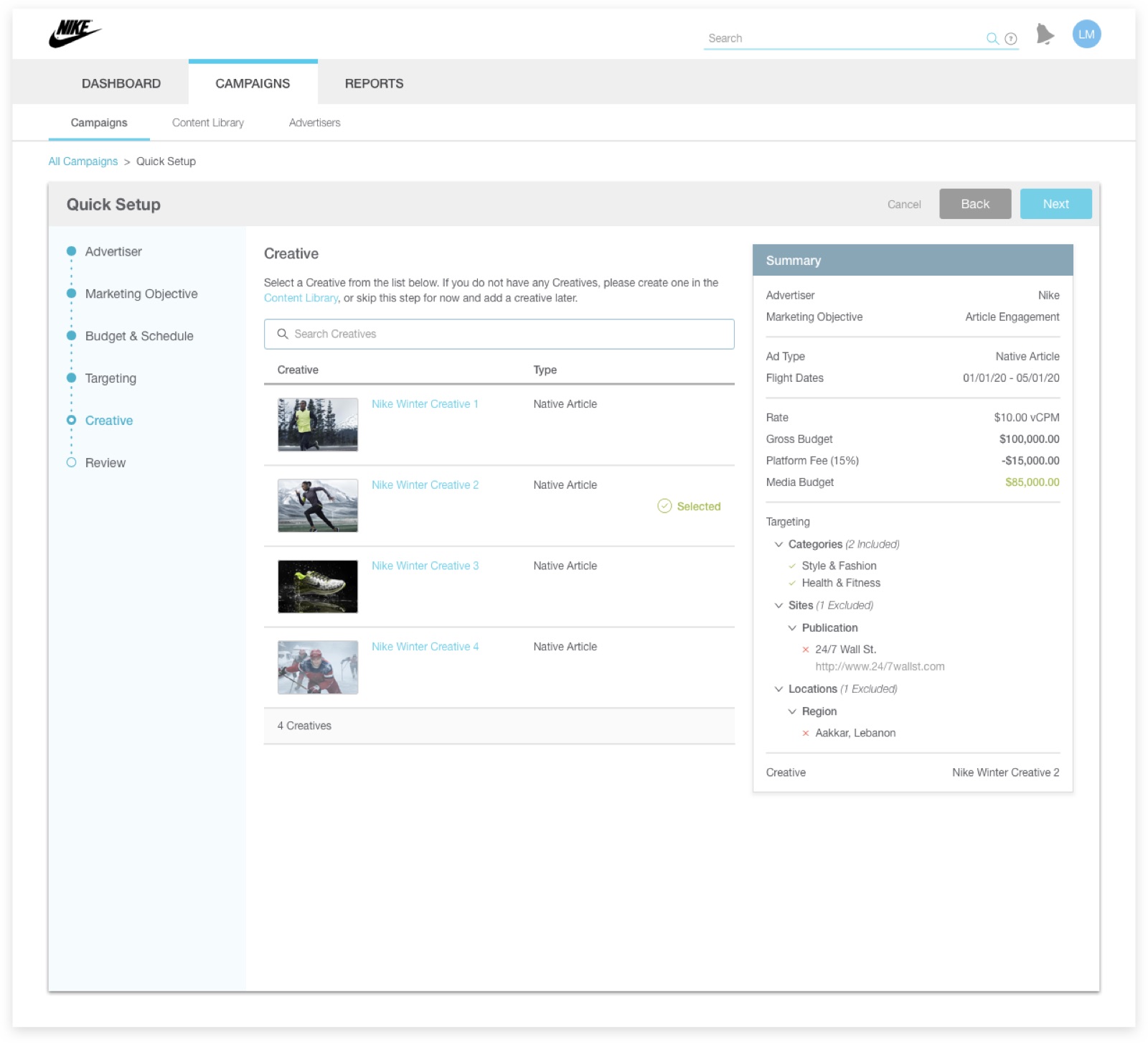
Task: Click the $10.00 vCPM rate value
Action: pos(1027,418)
